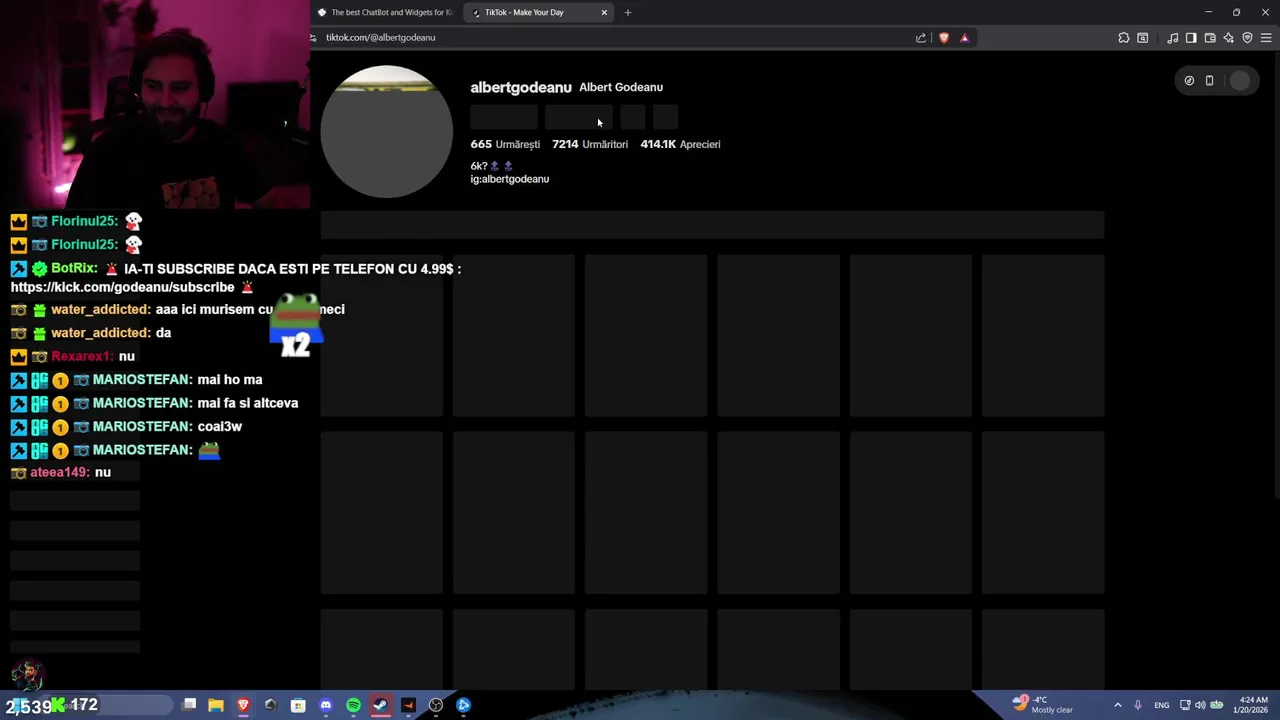1280x720 pixels.
Task: Click site info icon left of URL
Action: click(x=313, y=38)
